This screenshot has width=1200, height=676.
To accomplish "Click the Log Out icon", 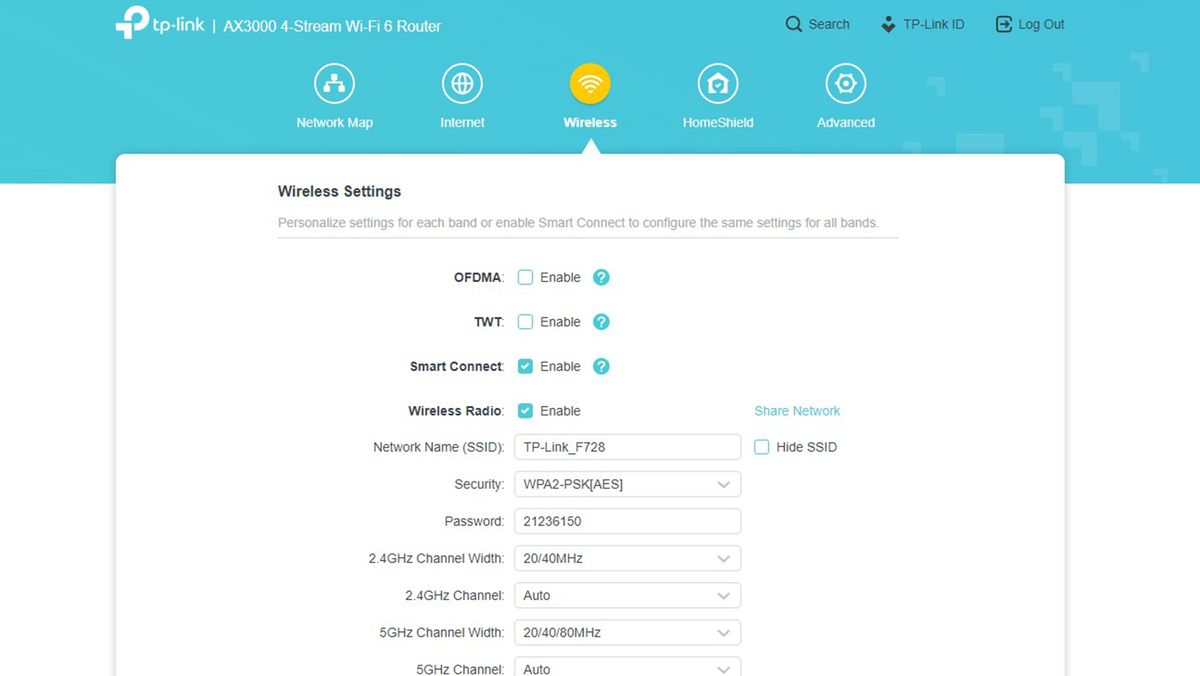I will (1004, 24).
